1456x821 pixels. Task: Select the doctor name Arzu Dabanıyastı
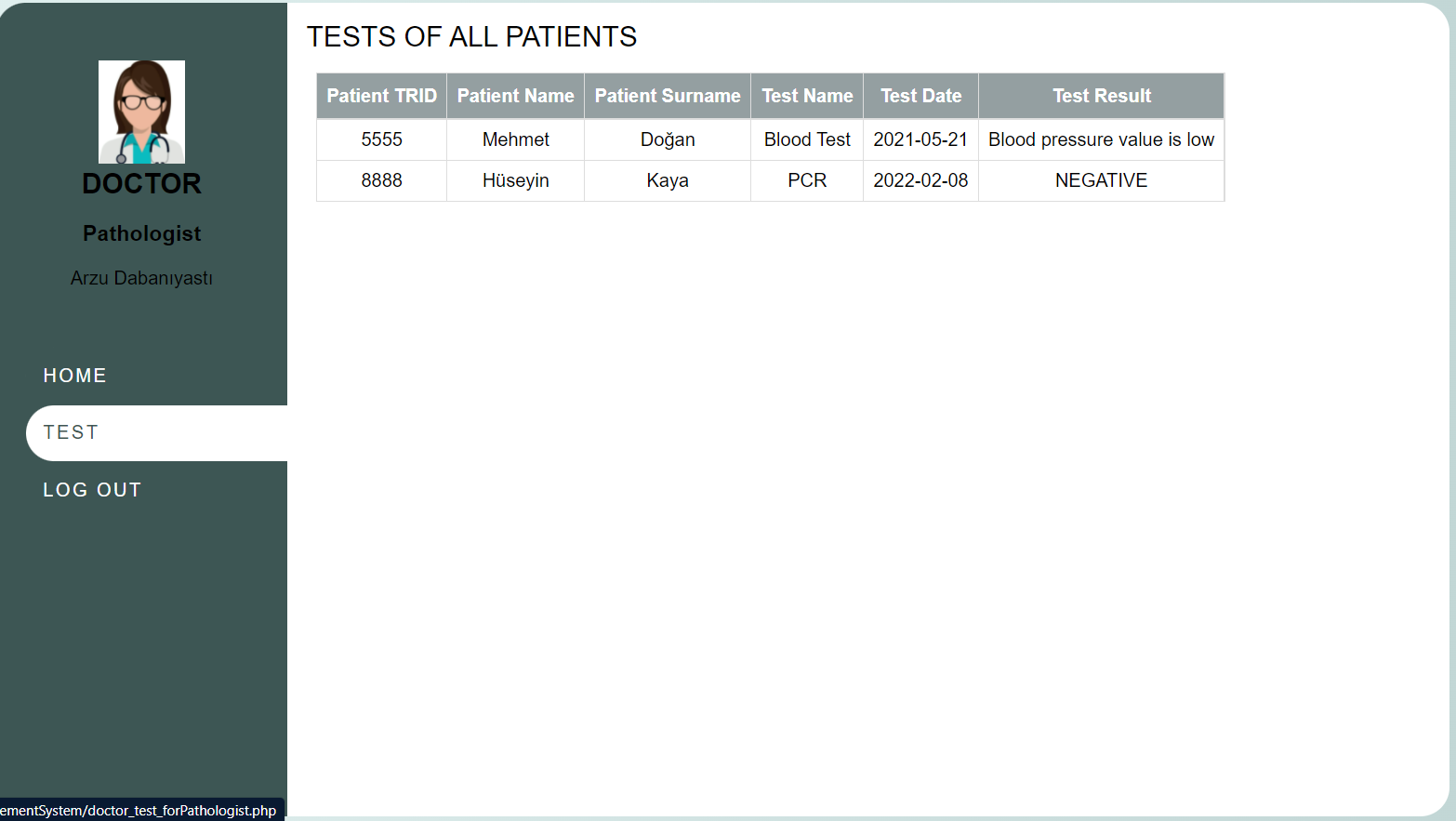pos(141,277)
